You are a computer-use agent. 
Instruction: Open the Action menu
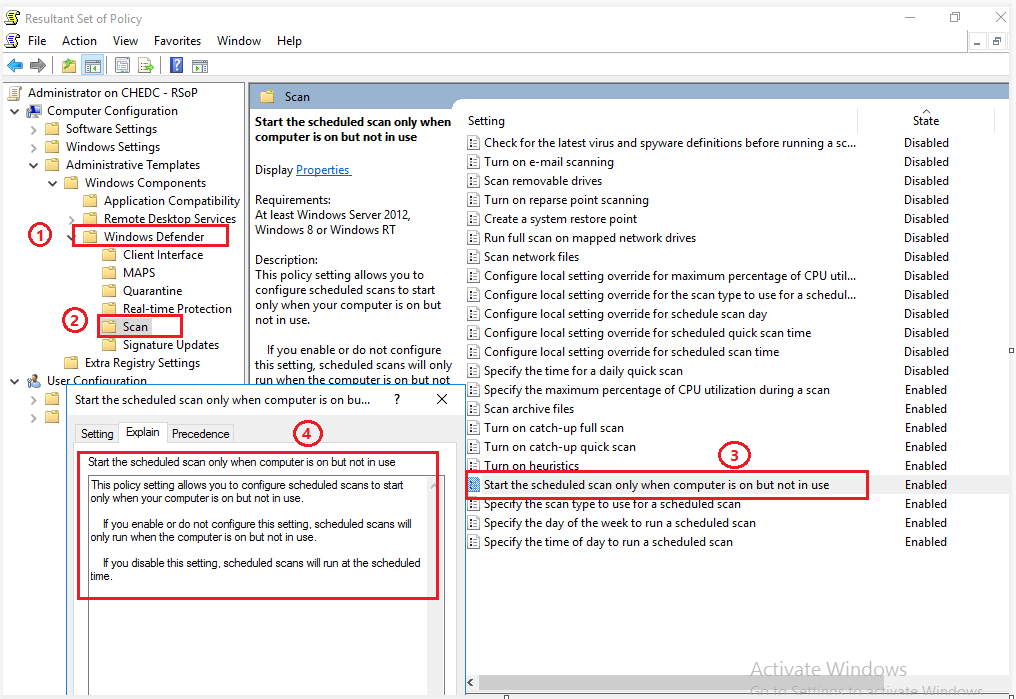(x=79, y=41)
